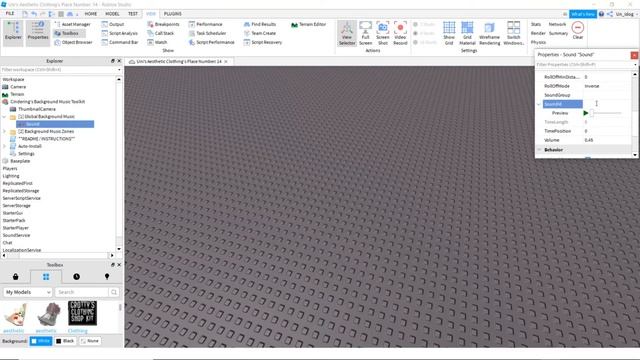Open the My Models dropdown
This screenshot has height=360, width=640.
pyautogui.click(x=28, y=292)
